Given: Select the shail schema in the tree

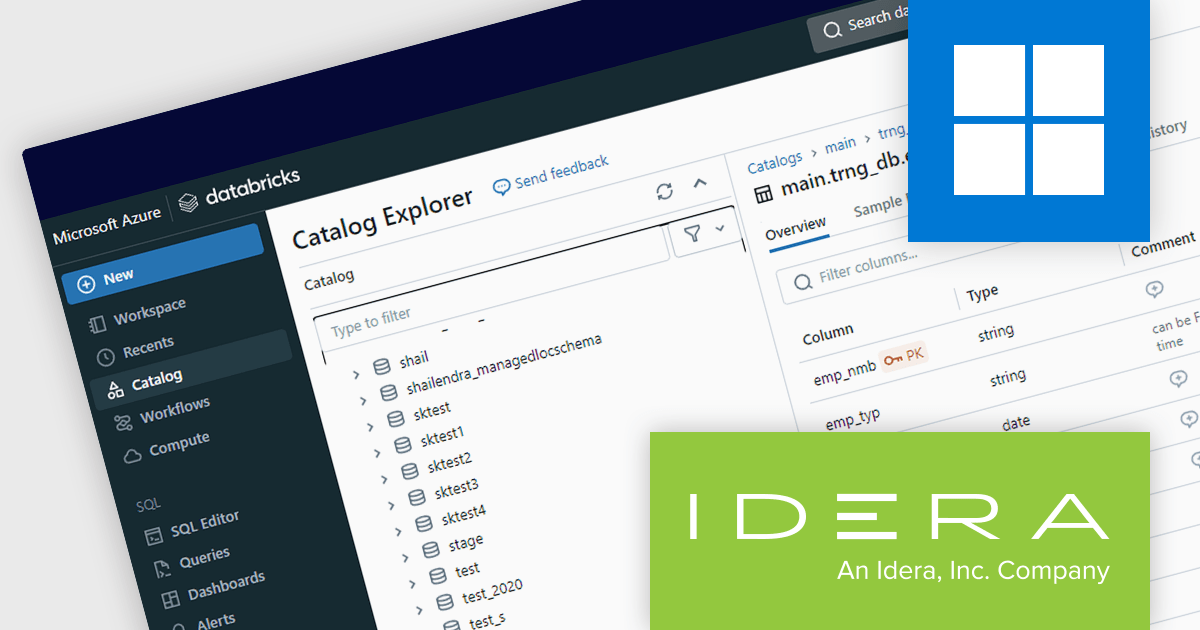Looking at the screenshot, I should click(x=414, y=359).
